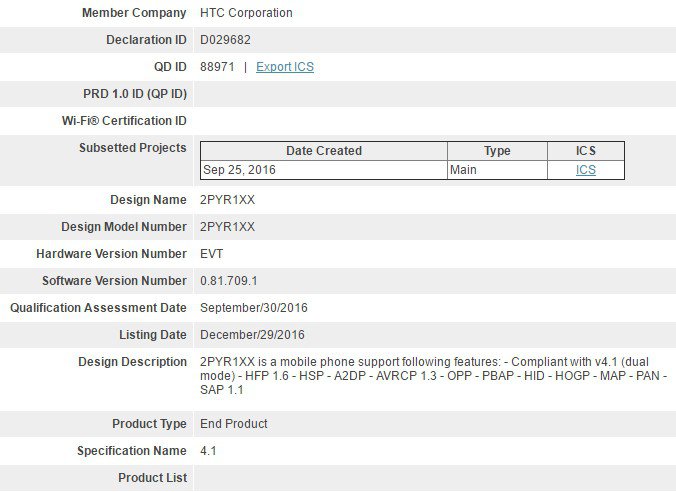Click the PRD 1.0 ID (QP ID) label

point(135,94)
